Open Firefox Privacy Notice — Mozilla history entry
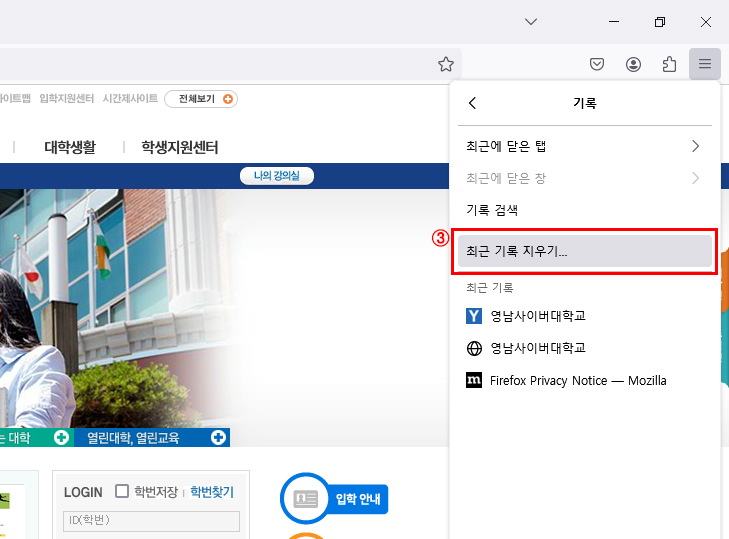The height and width of the screenshot is (539, 729). click(584, 380)
